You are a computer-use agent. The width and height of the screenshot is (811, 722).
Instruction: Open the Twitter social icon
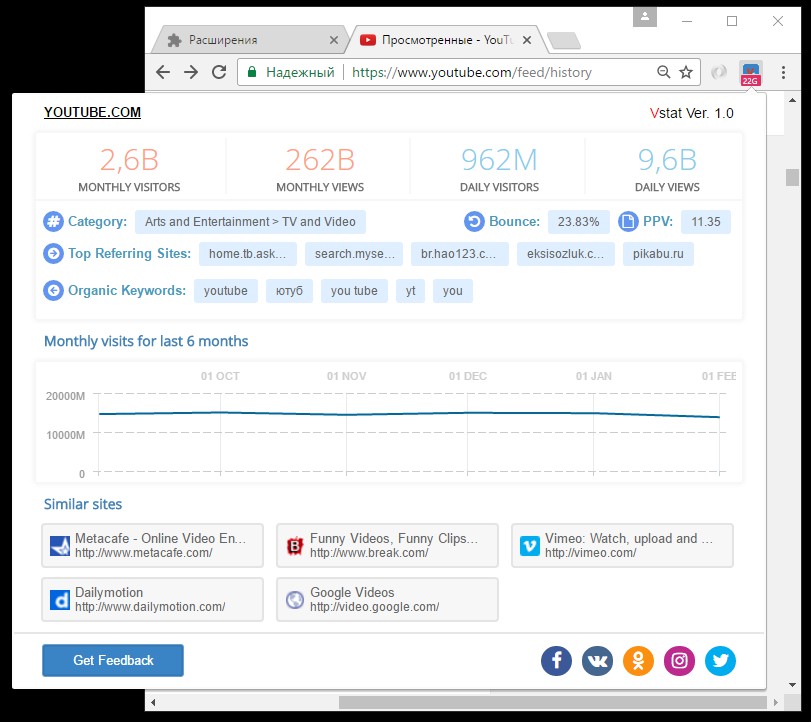click(720, 660)
